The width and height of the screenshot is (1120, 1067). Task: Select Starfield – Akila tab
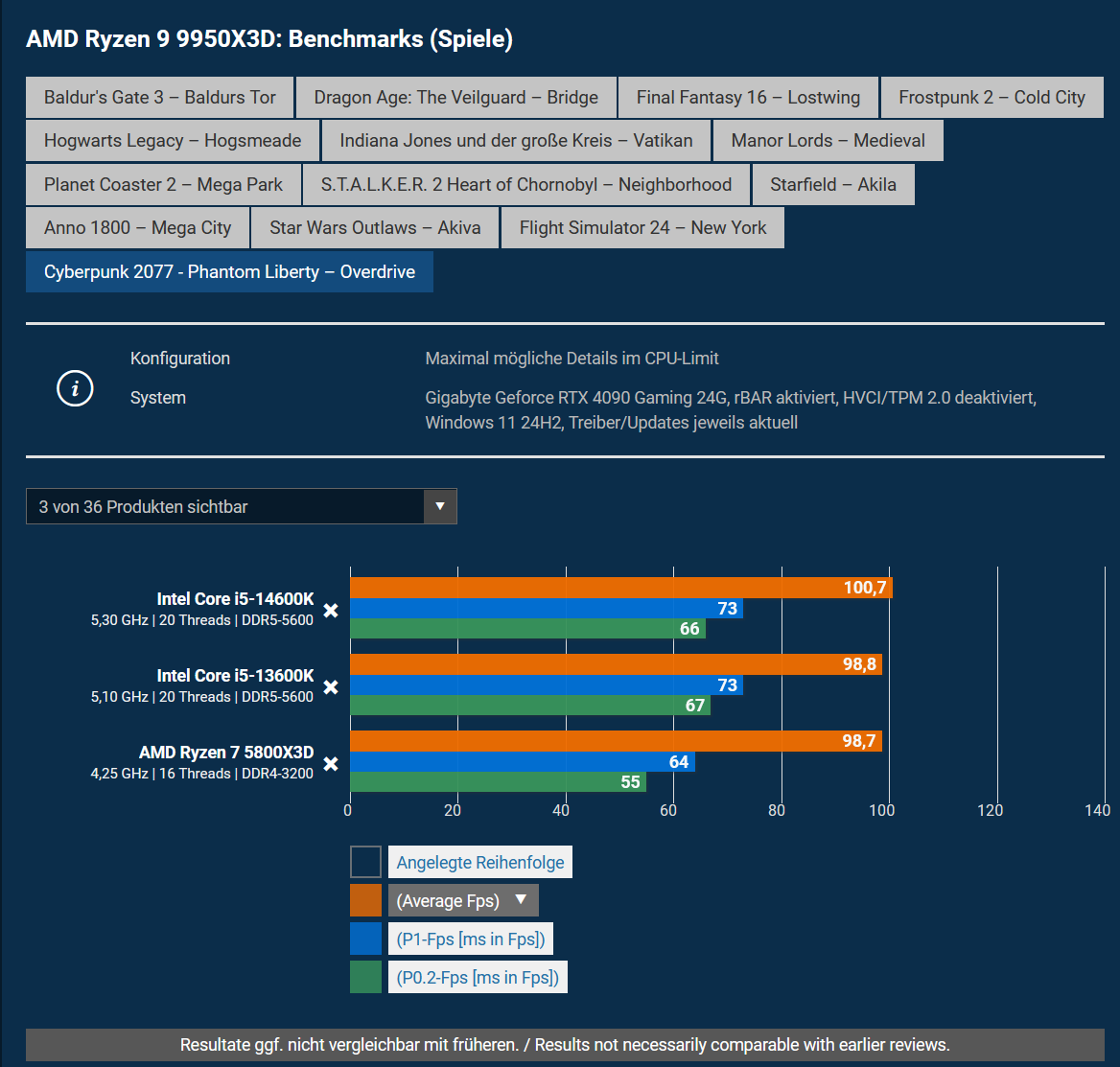coord(833,184)
